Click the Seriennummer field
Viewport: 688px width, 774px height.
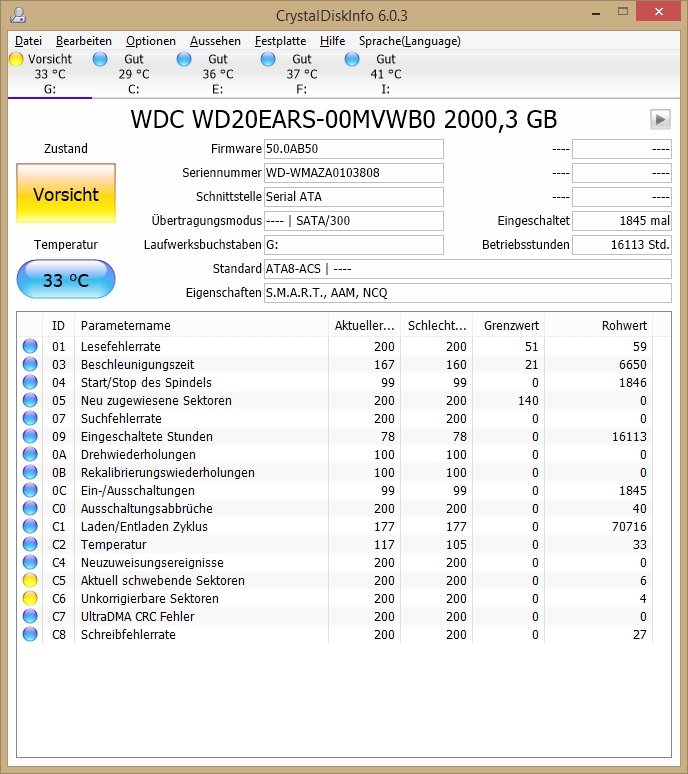click(354, 173)
